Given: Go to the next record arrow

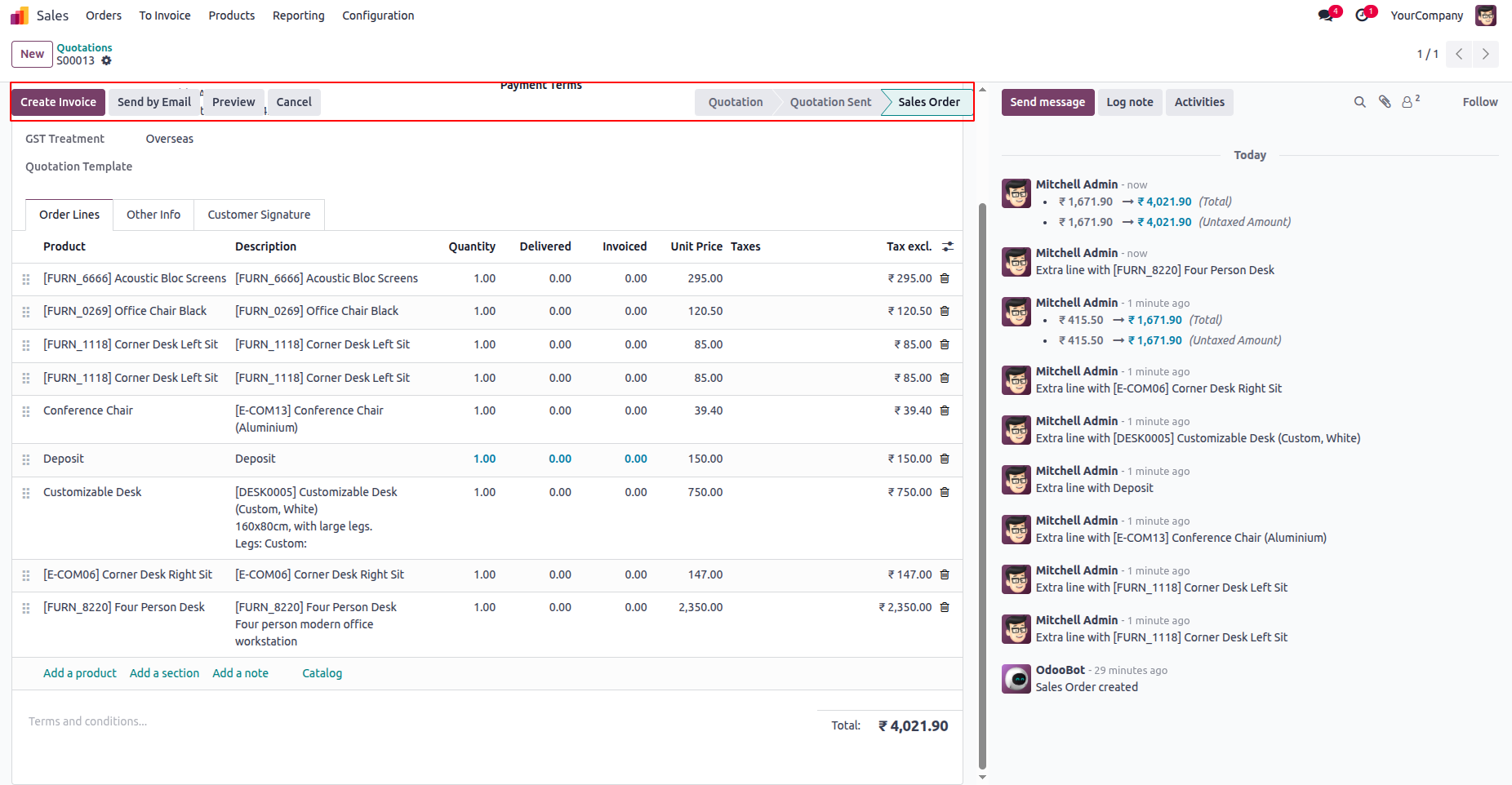Looking at the screenshot, I should point(1486,54).
